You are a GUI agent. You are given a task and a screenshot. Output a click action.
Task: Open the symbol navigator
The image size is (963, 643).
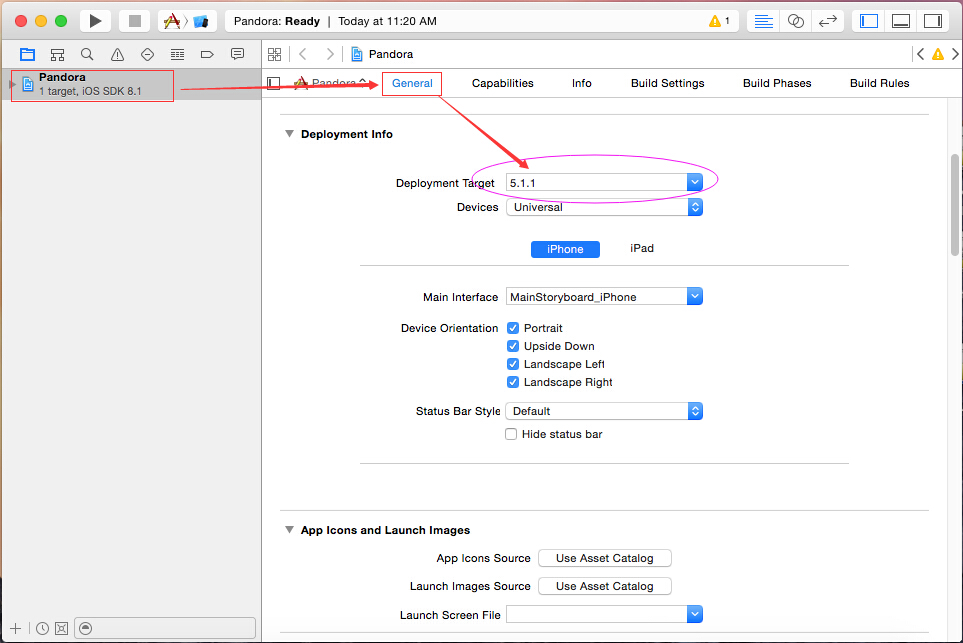pos(57,55)
